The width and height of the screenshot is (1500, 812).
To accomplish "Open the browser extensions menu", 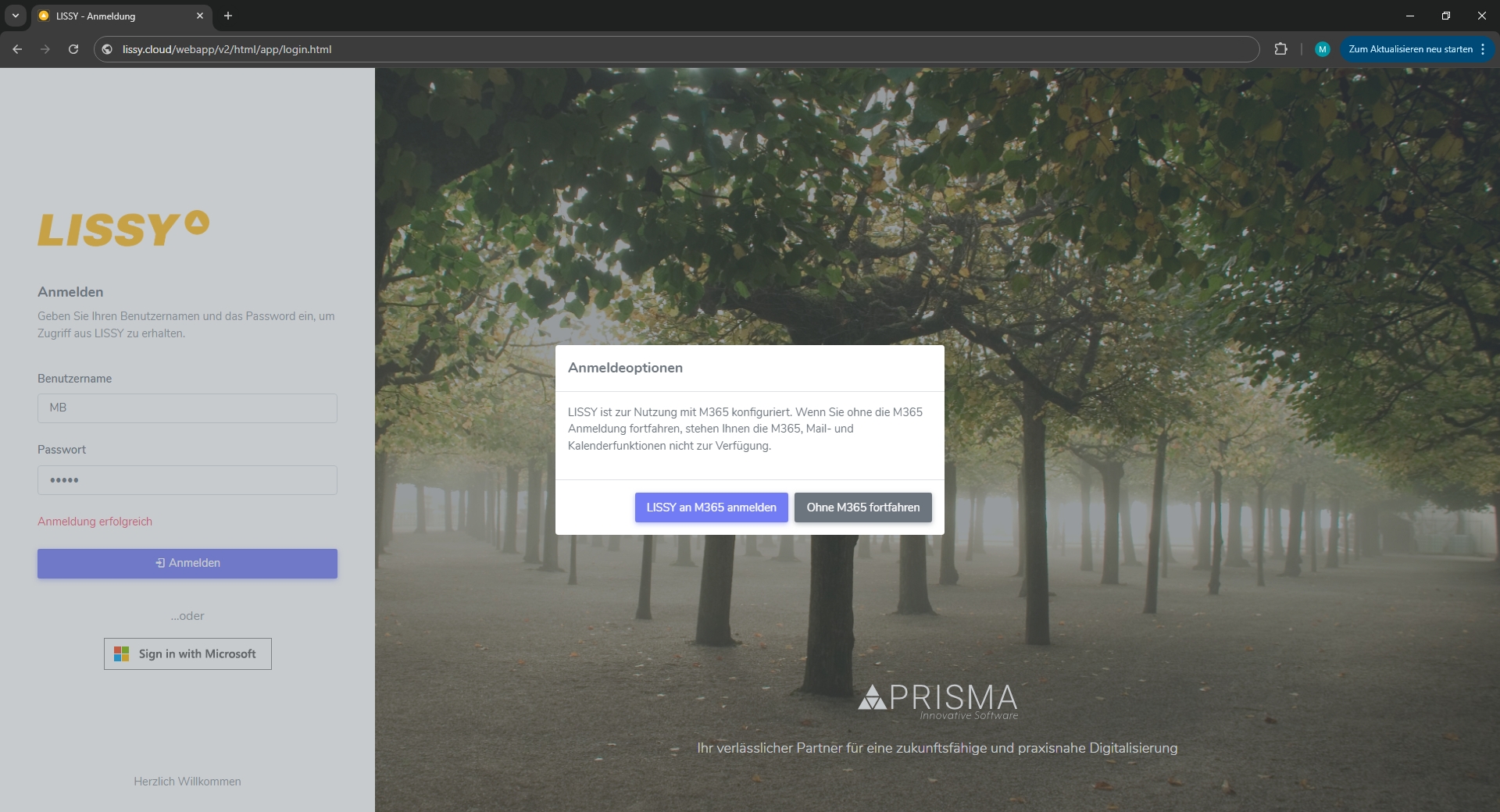I will click(1280, 49).
